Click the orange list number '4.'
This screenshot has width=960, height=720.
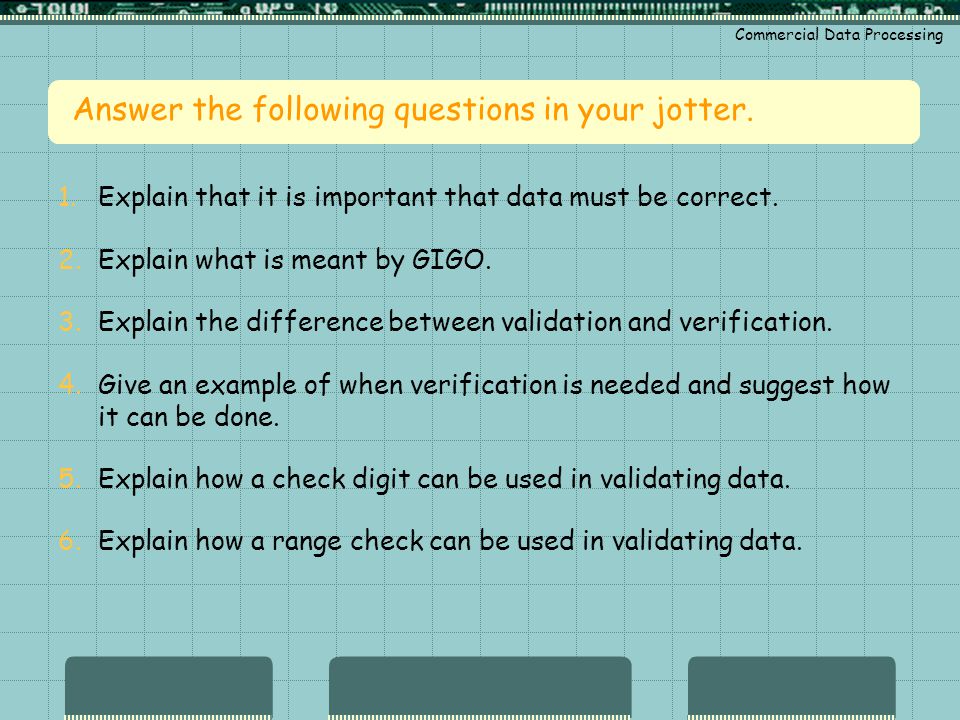coord(70,384)
